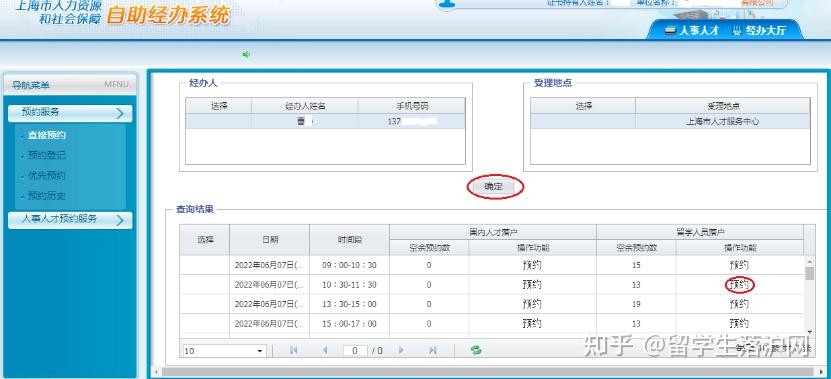Select the handler row with phone 137

[325, 121]
